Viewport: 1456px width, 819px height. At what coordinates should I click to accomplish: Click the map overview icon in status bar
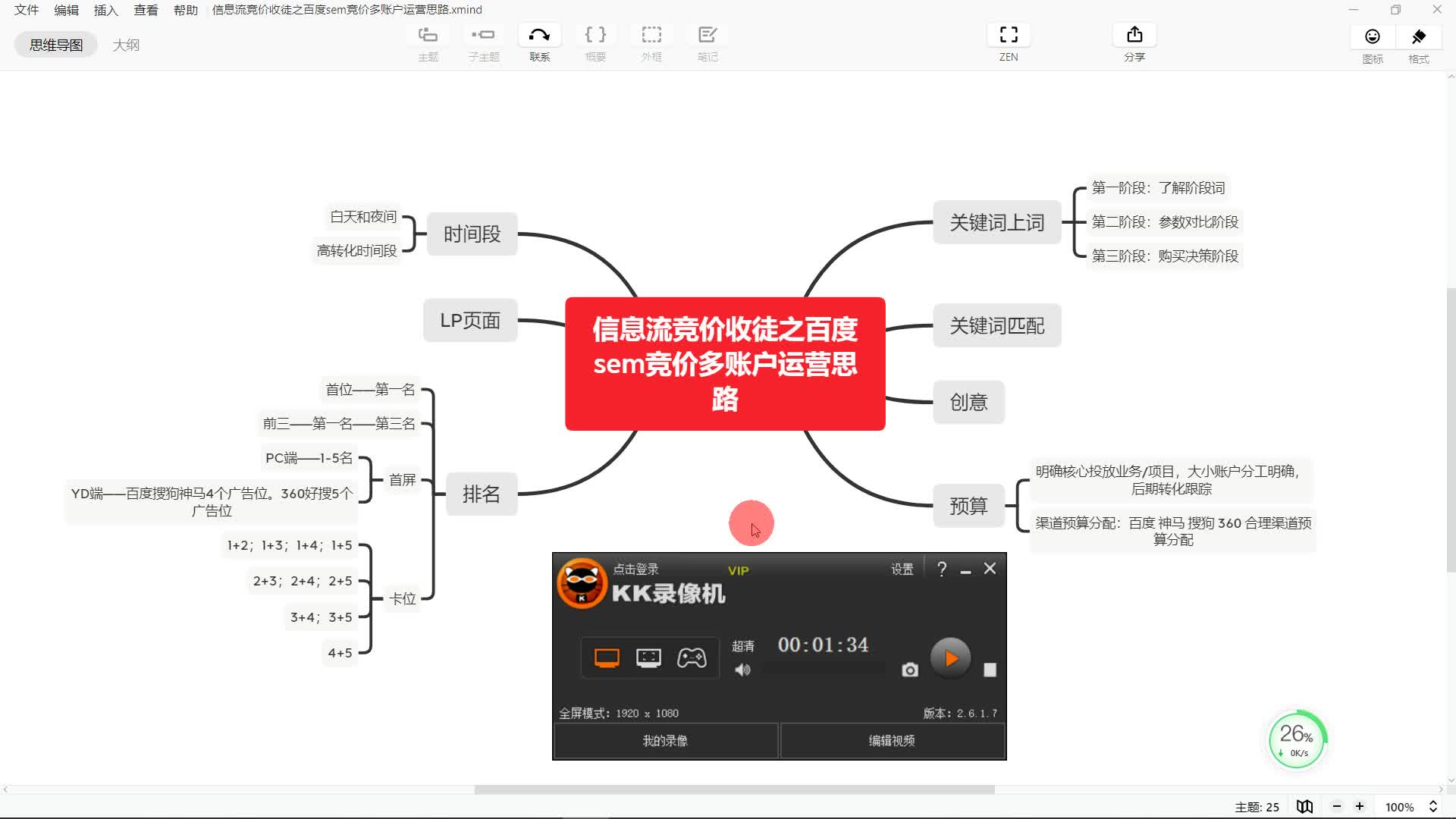click(x=1304, y=807)
